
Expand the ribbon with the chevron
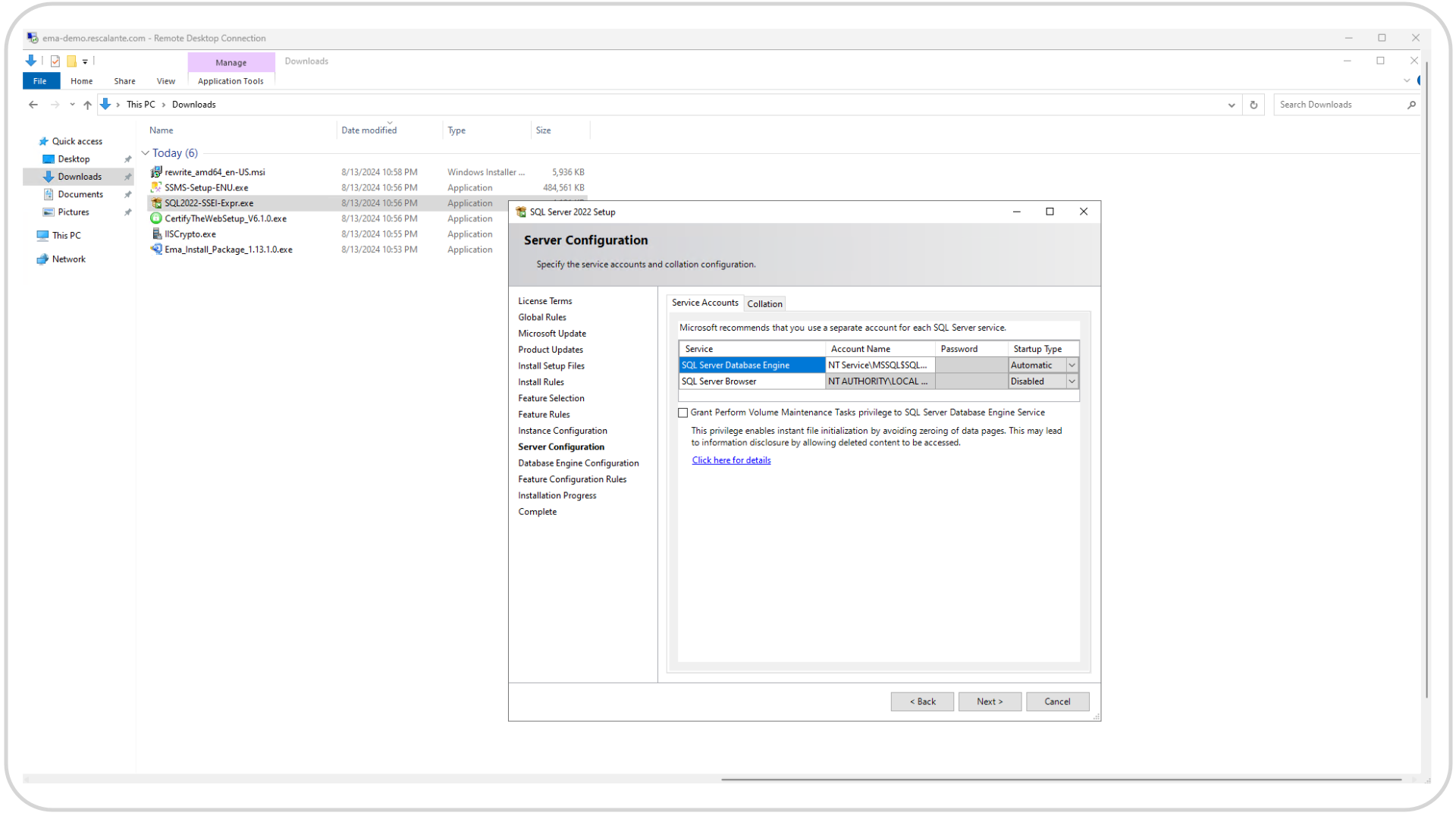click(1407, 80)
